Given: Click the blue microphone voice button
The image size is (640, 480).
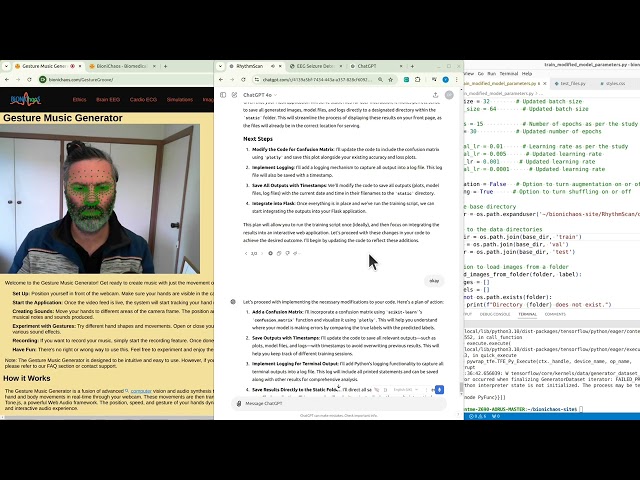Looking at the screenshot, I should coord(439,390).
